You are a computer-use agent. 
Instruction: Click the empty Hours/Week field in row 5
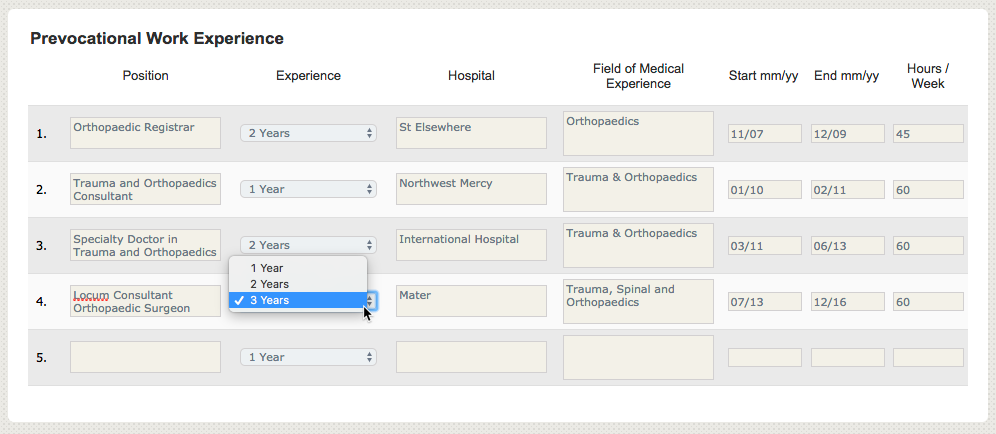(928, 357)
